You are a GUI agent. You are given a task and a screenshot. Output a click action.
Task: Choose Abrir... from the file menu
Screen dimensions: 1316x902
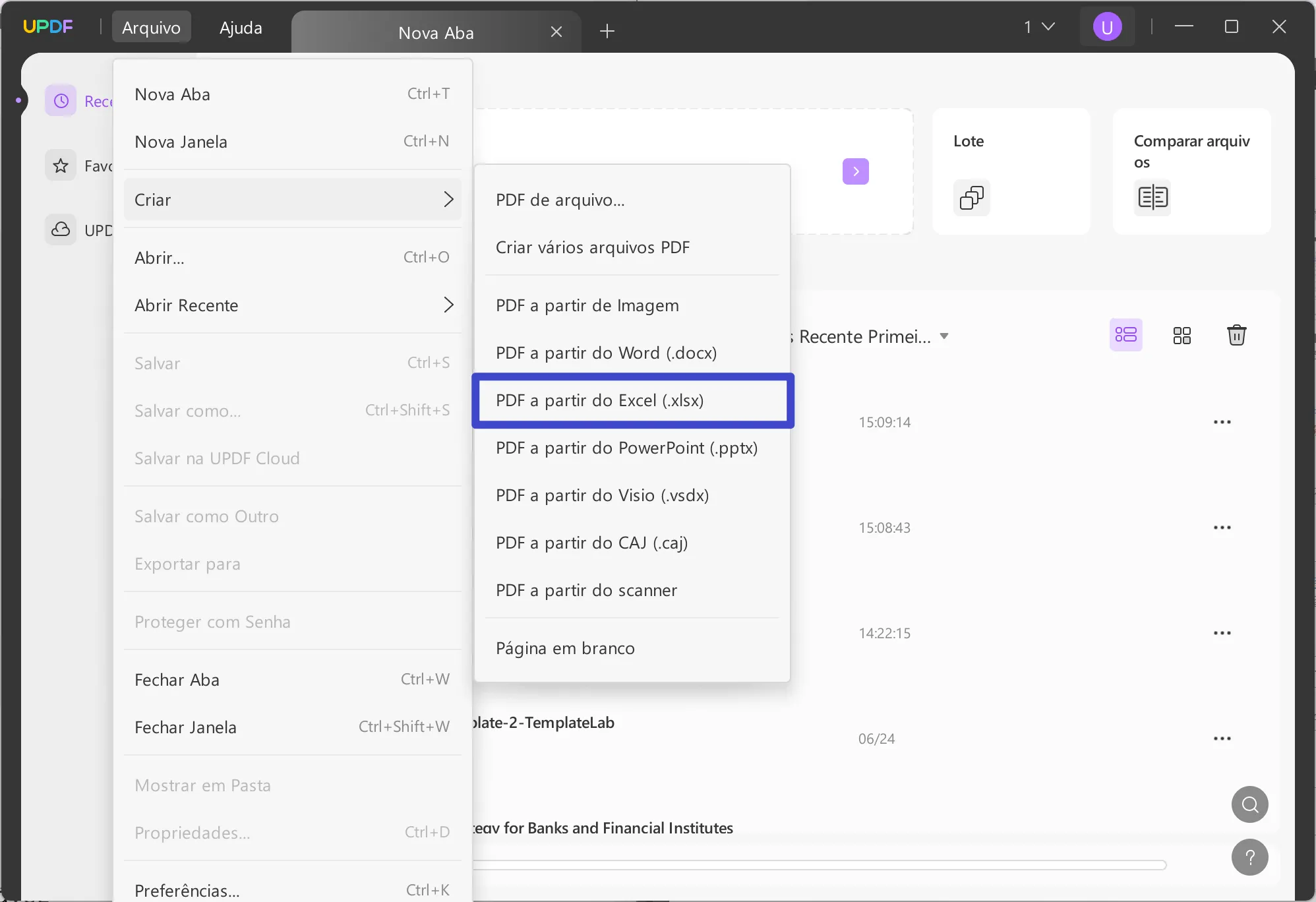[x=293, y=257]
